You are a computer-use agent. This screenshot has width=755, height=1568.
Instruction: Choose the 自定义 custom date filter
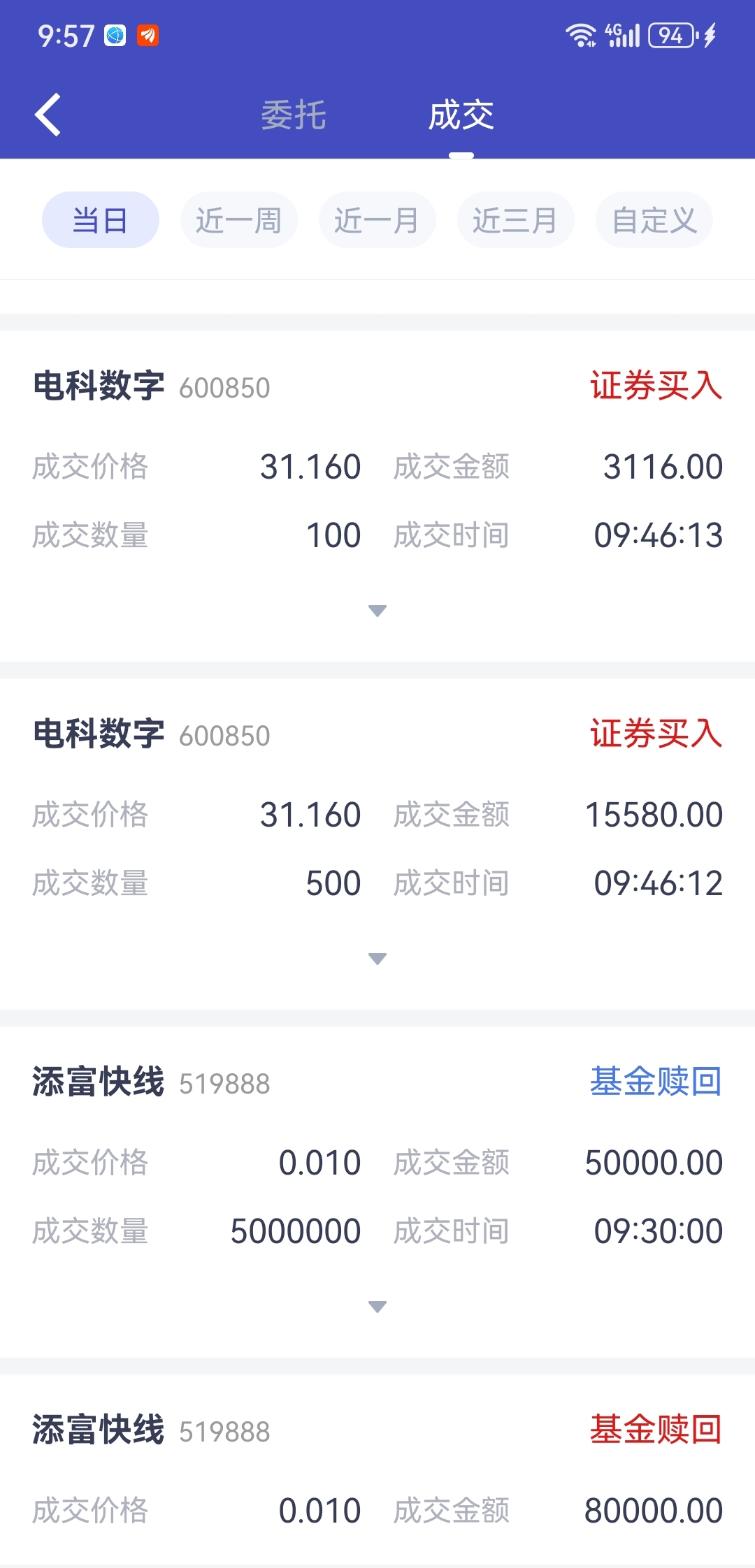click(x=654, y=220)
